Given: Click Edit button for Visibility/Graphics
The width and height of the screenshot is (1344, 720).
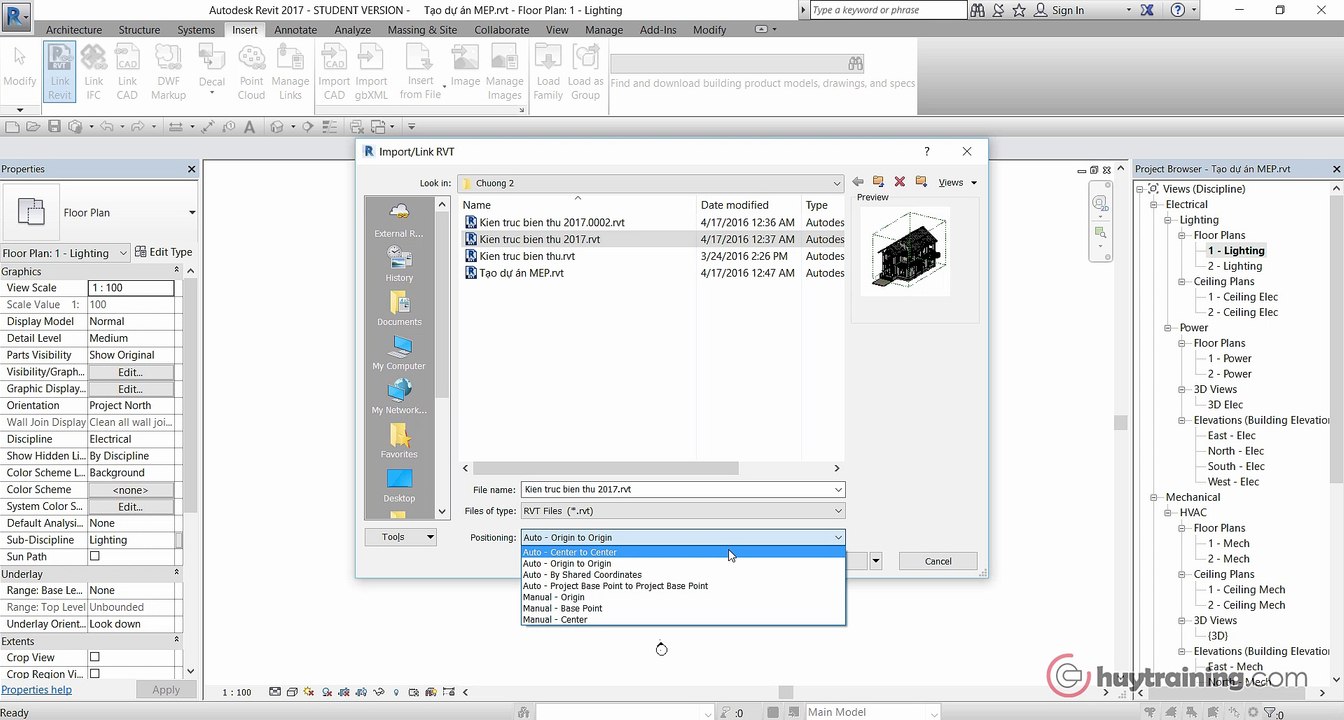Looking at the screenshot, I should click(131, 372).
